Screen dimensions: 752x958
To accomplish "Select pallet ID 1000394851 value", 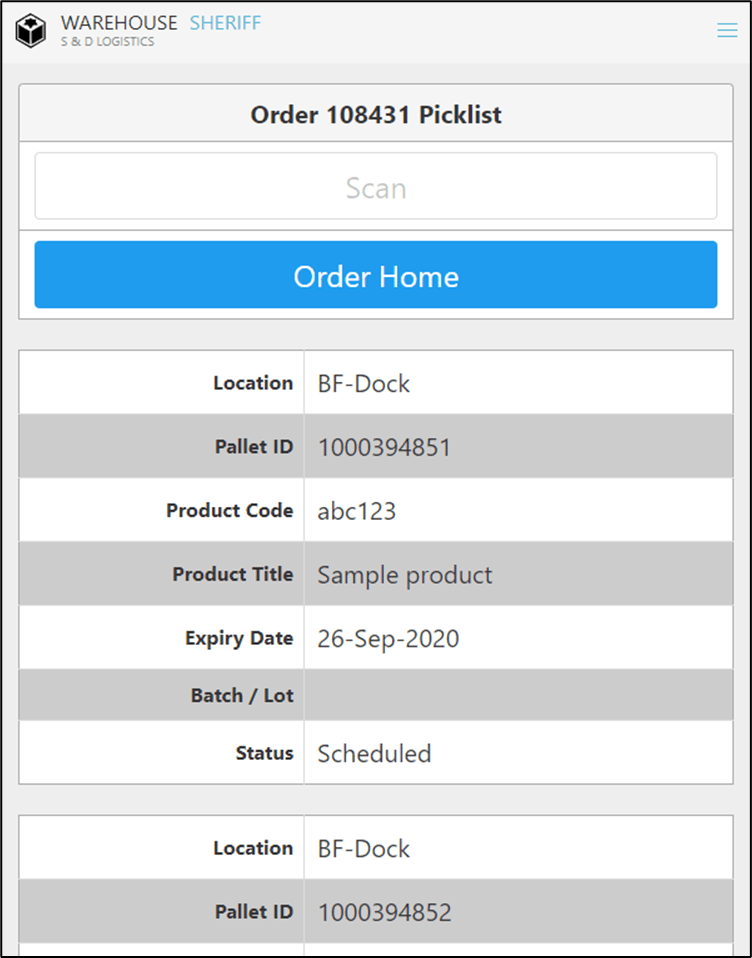I will pos(384,447).
